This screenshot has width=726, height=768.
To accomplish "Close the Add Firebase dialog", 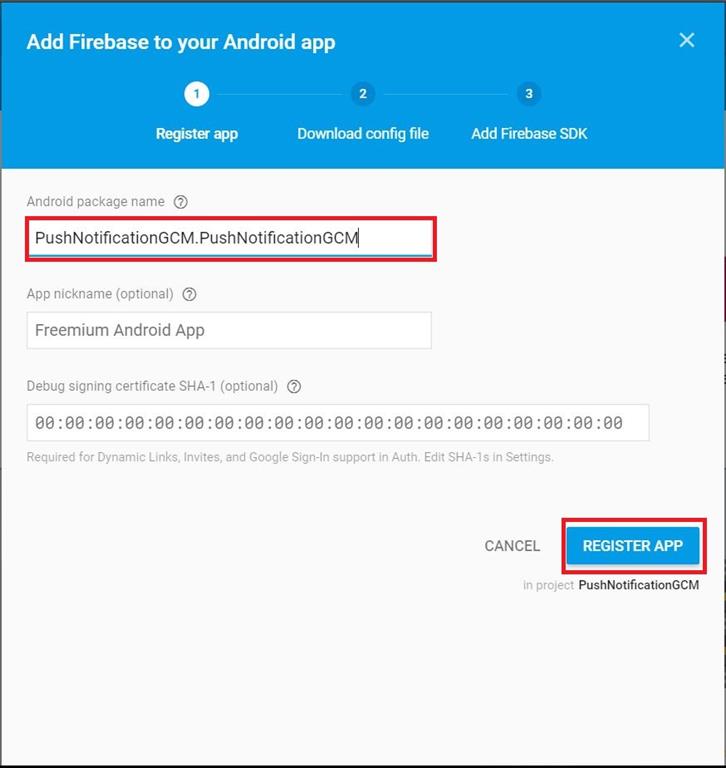I will tap(687, 40).
